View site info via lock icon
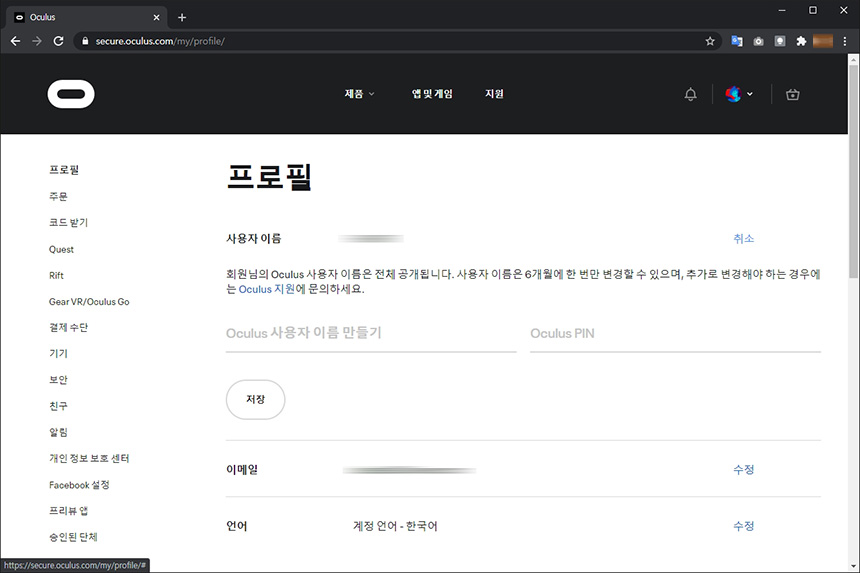 84,41
